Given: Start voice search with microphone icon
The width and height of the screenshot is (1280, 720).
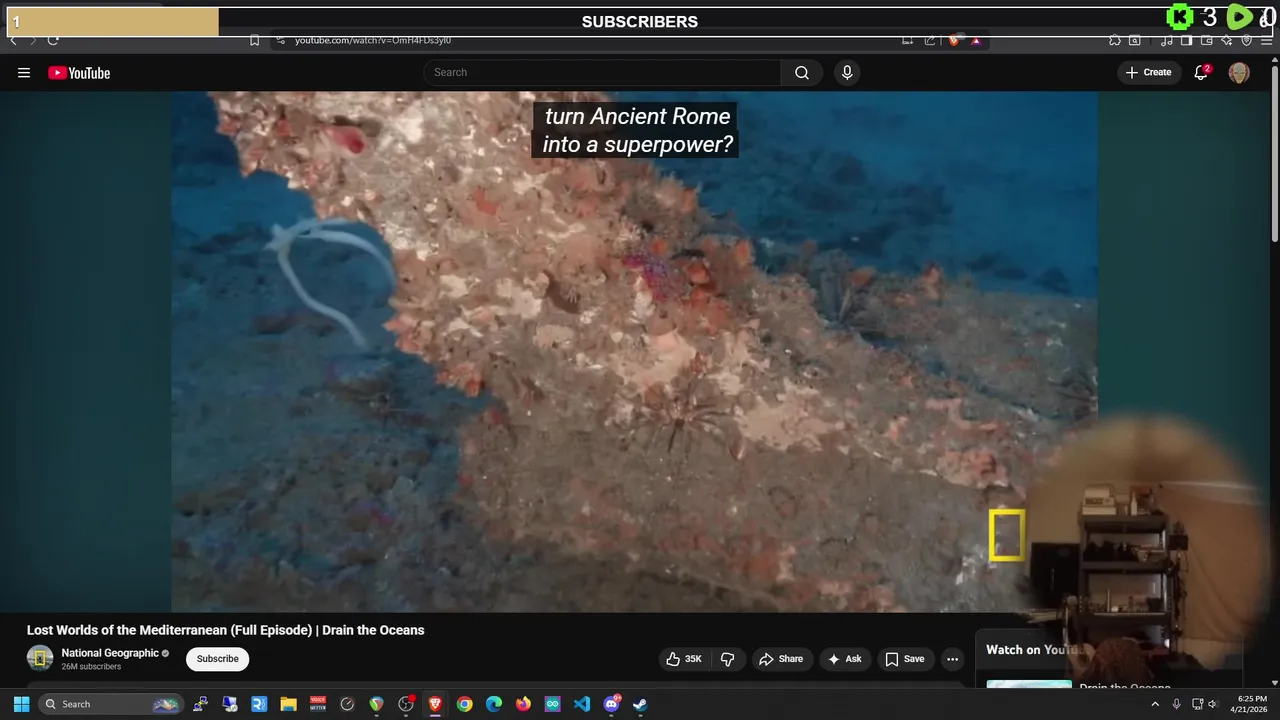Looking at the screenshot, I should (847, 72).
